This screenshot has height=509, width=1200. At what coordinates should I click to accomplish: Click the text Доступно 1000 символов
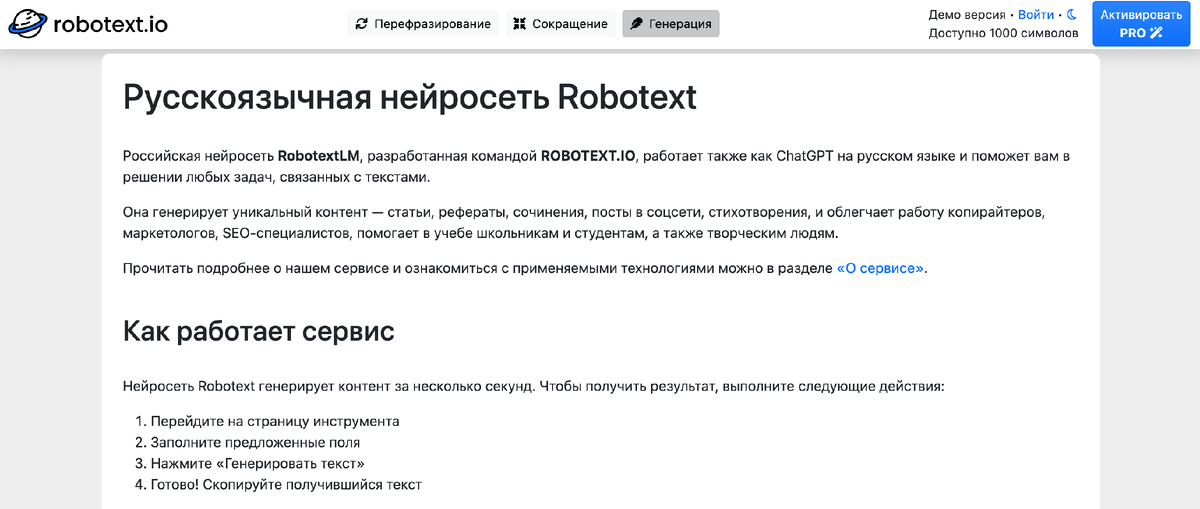pos(1003,33)
